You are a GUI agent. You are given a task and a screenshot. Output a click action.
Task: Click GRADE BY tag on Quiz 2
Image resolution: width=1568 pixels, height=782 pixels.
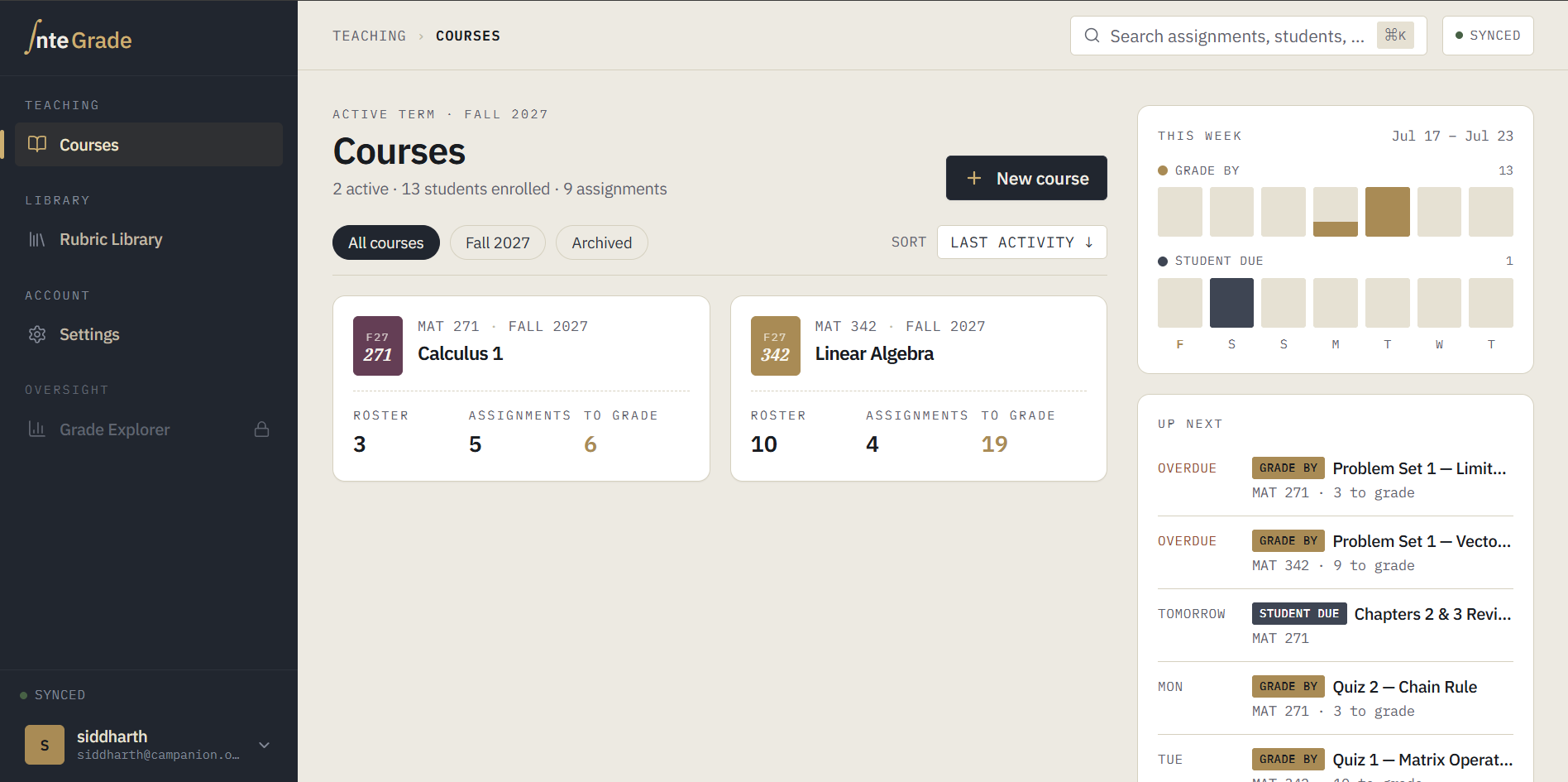tap(1288, 686)
